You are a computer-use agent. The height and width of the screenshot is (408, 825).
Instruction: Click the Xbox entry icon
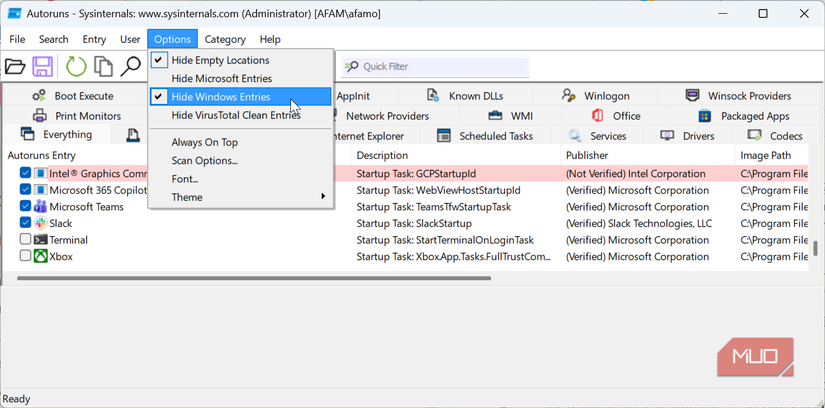(x=41, y=257)
